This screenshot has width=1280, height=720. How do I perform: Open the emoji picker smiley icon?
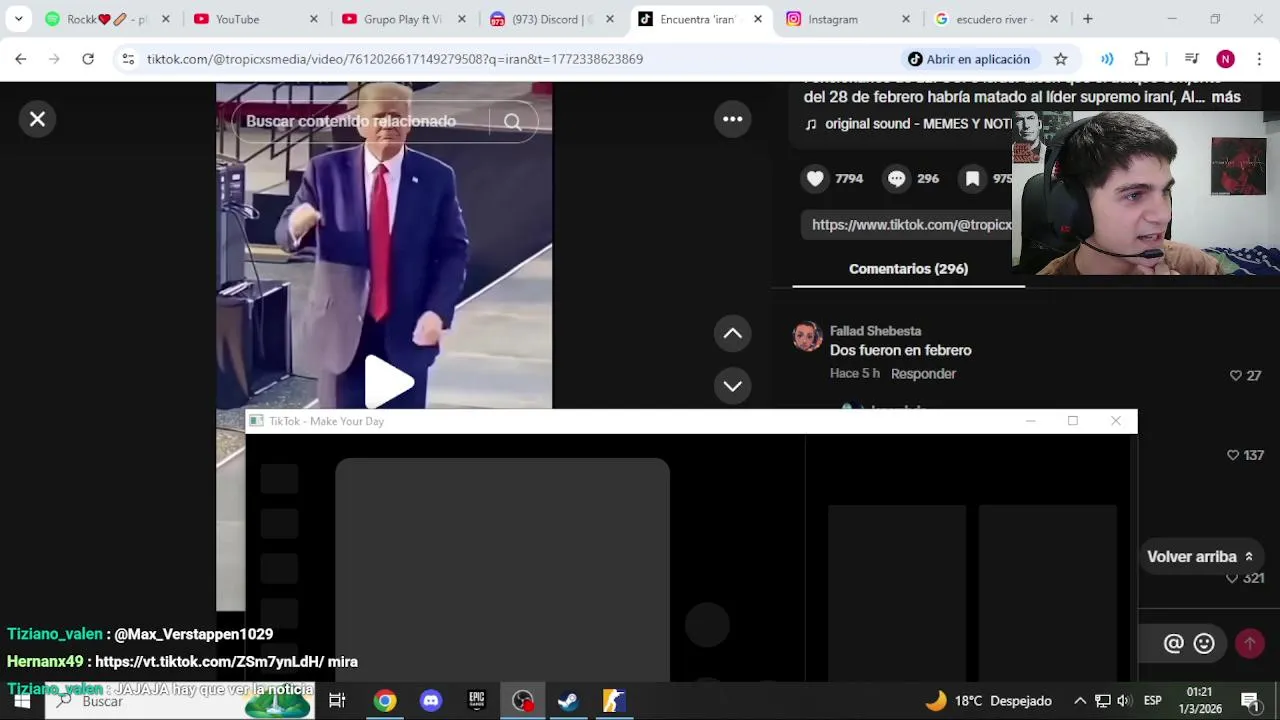pyautogui.click(x=1204, y=644)
